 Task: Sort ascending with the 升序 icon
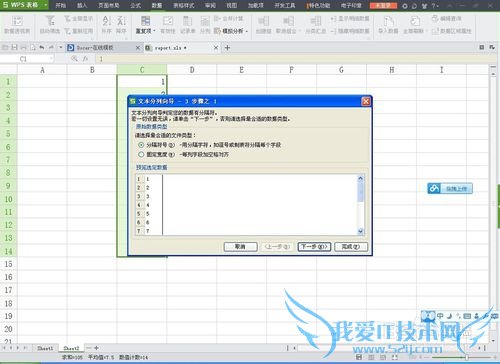coord(106,21)
